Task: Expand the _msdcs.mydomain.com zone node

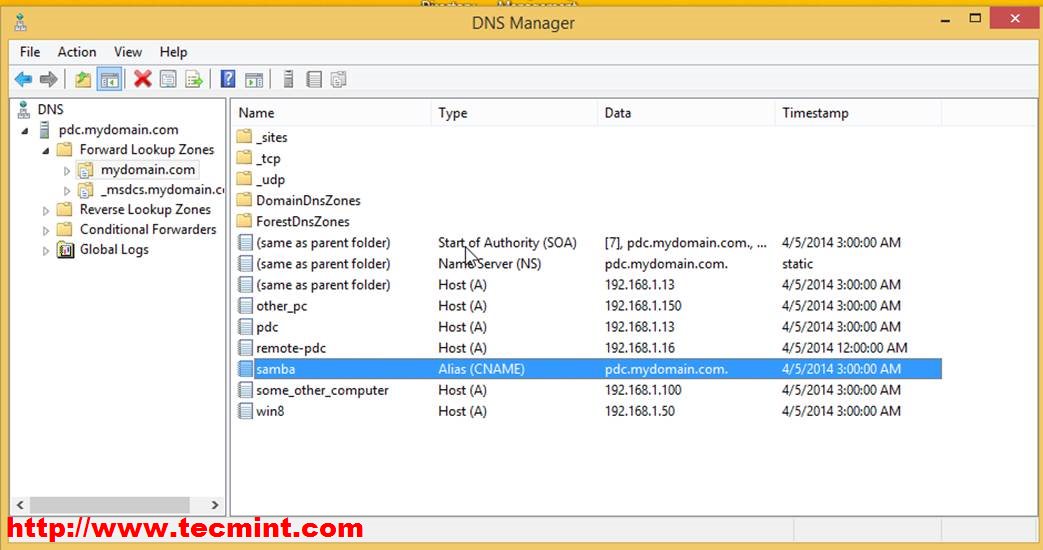Action: click(67, 191)
